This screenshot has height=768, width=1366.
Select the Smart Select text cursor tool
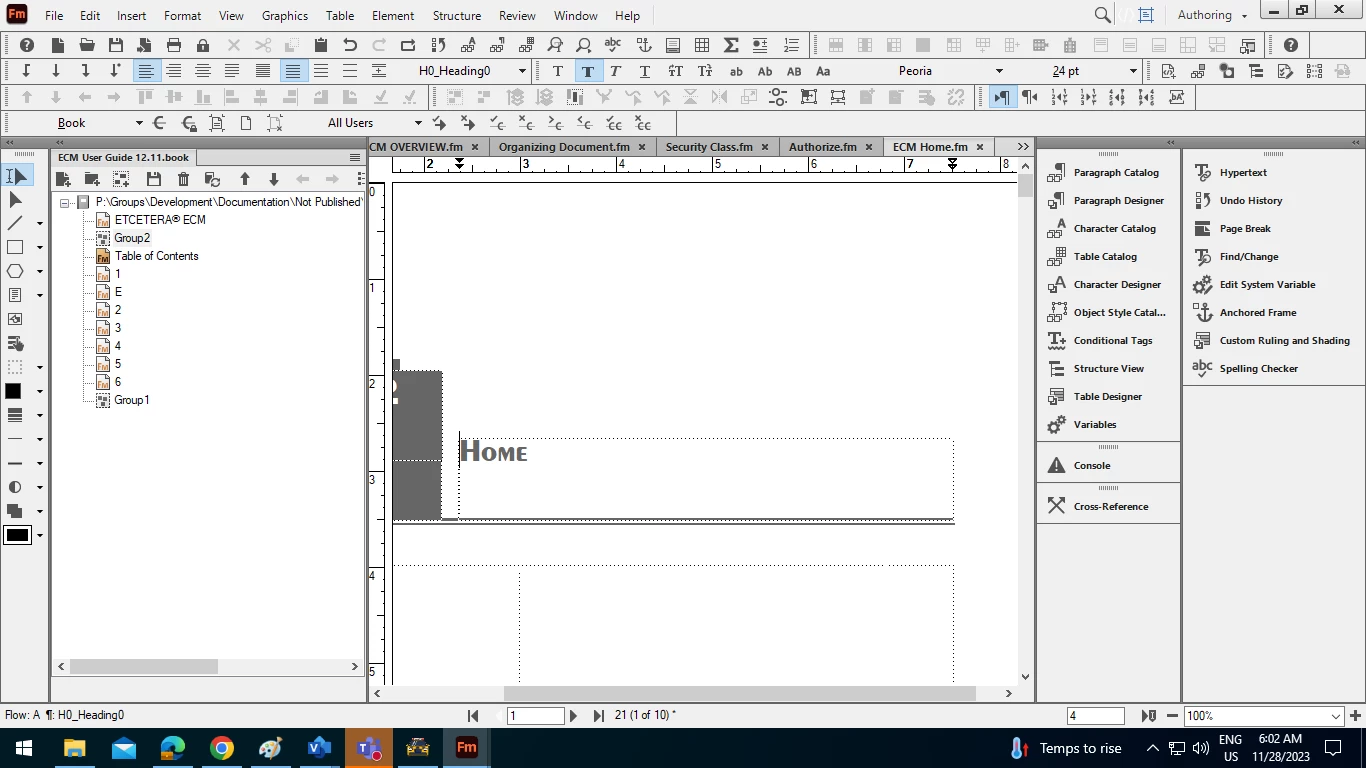(16, 176)
